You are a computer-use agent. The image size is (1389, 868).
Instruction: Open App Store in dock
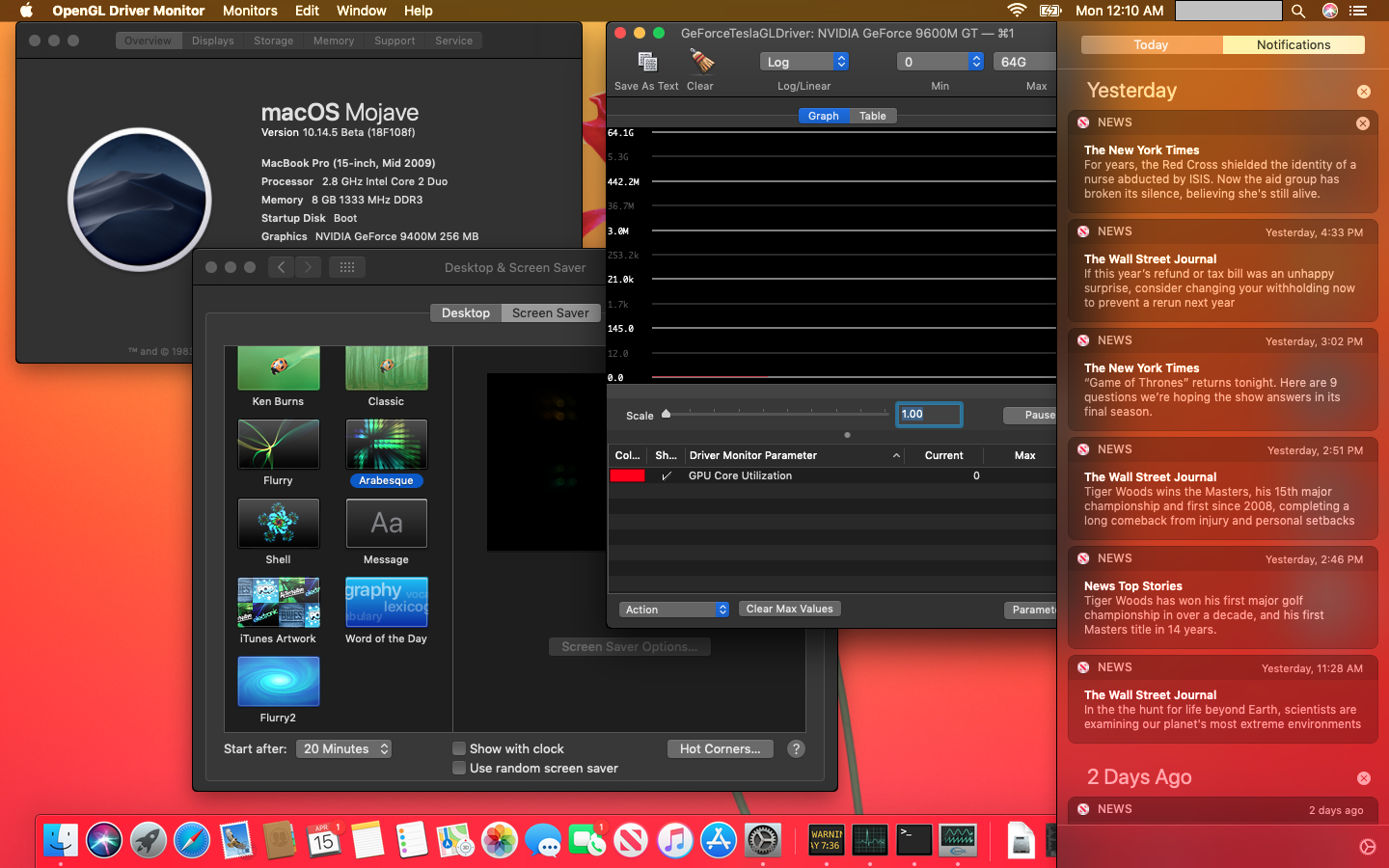719,840
